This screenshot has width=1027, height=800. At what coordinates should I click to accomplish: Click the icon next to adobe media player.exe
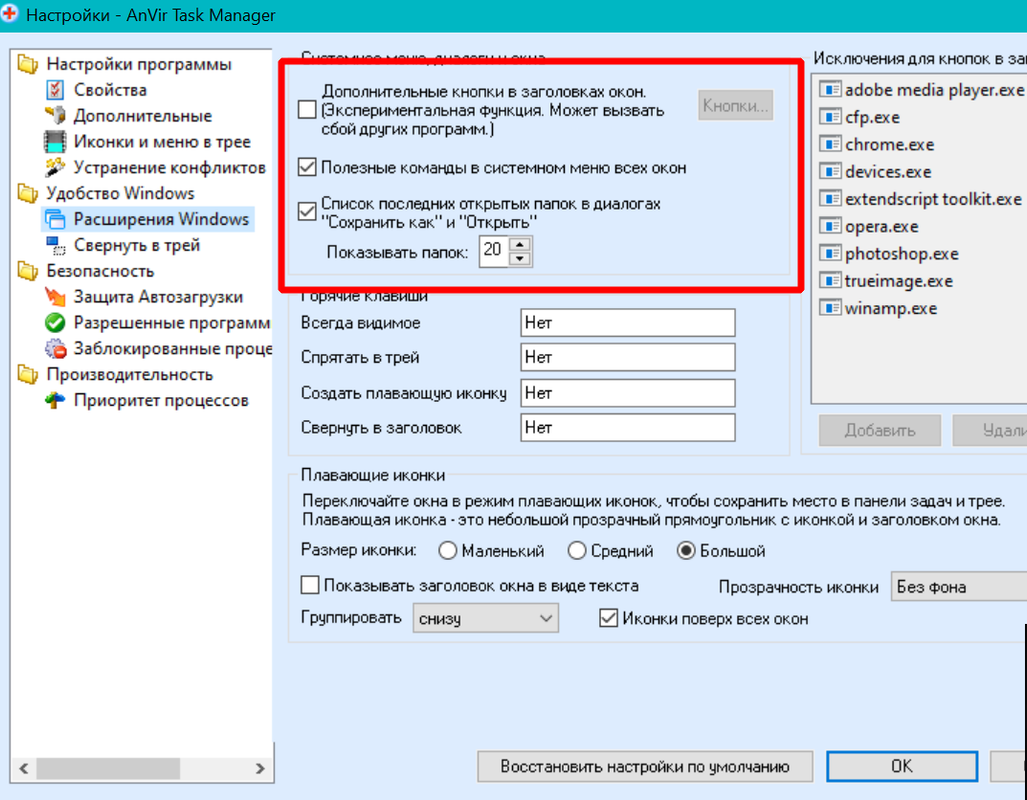[x=830, y=89]
